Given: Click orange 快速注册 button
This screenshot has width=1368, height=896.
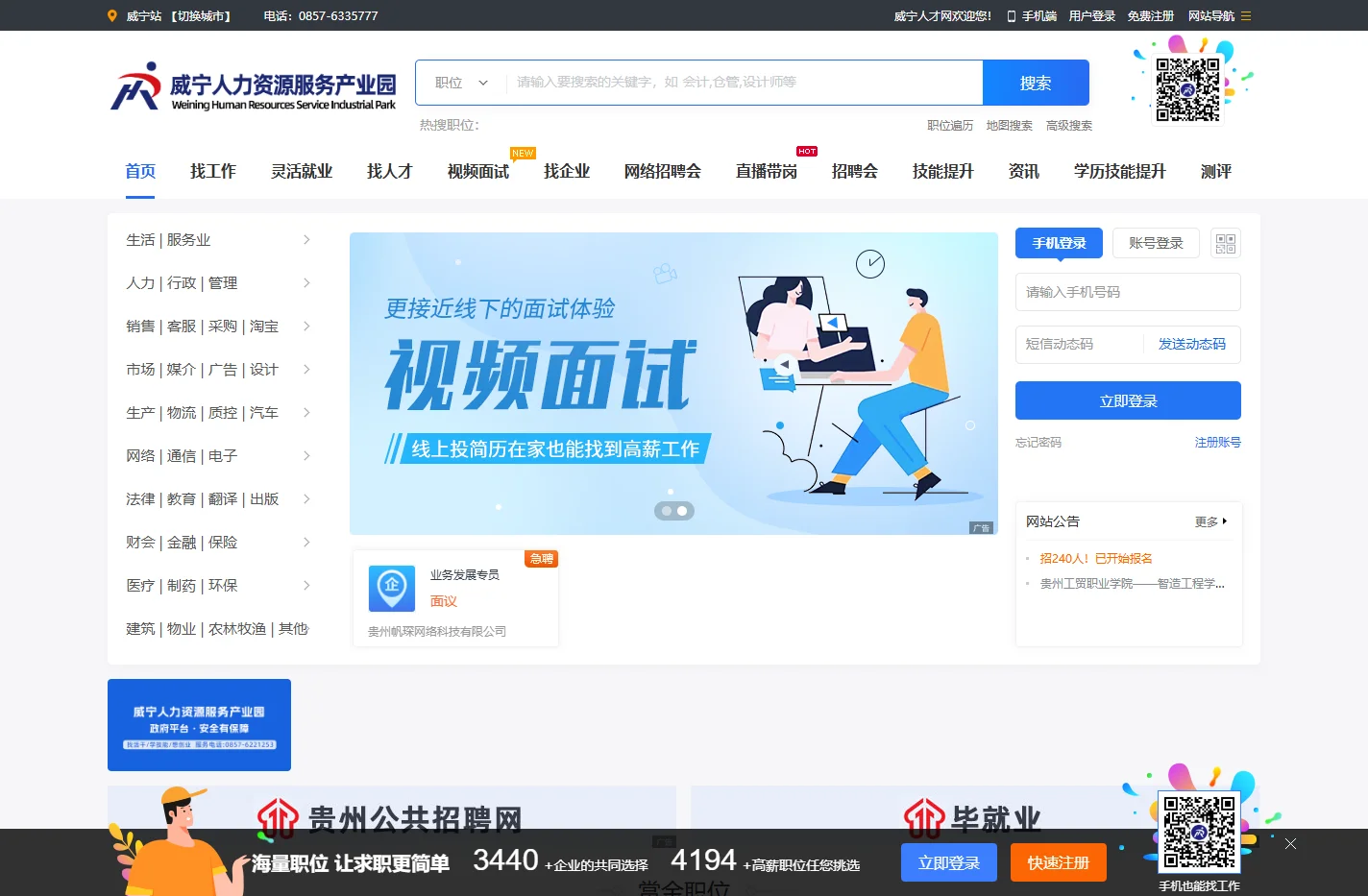Looking at the screenshot, I should tap(1059, 862).
